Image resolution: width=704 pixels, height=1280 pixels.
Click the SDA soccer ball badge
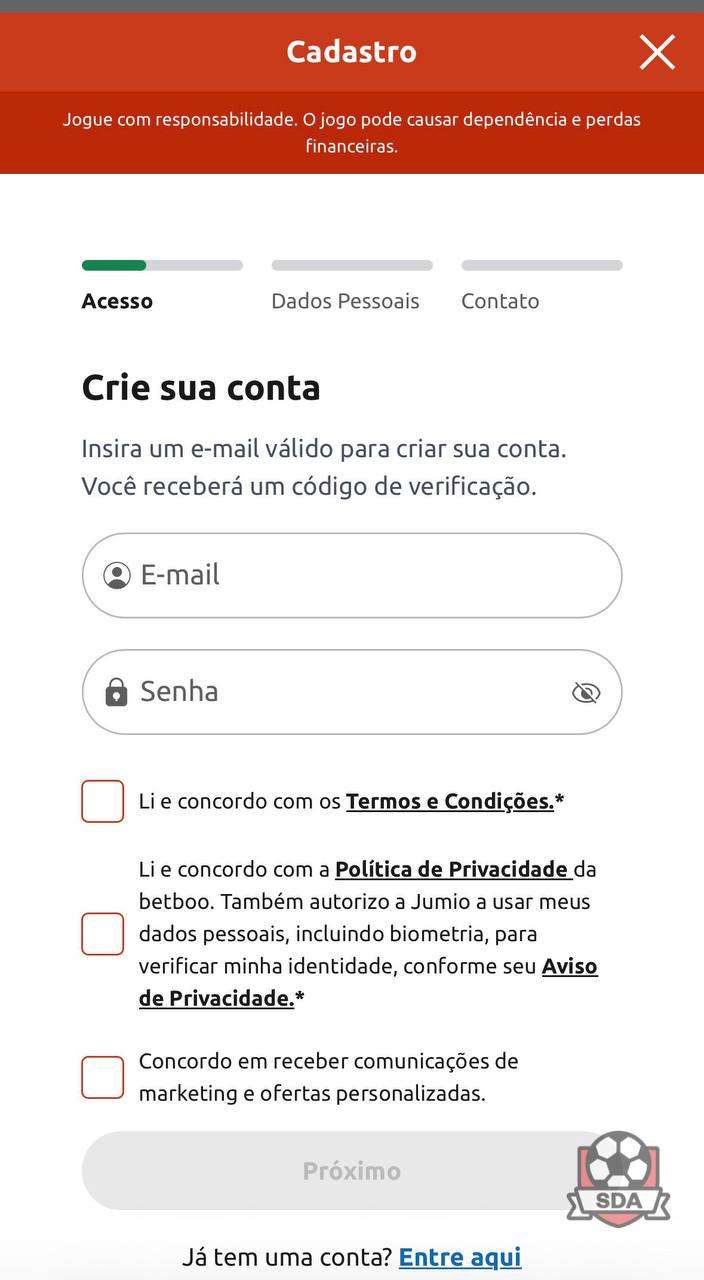click(x=617, y=1177)
